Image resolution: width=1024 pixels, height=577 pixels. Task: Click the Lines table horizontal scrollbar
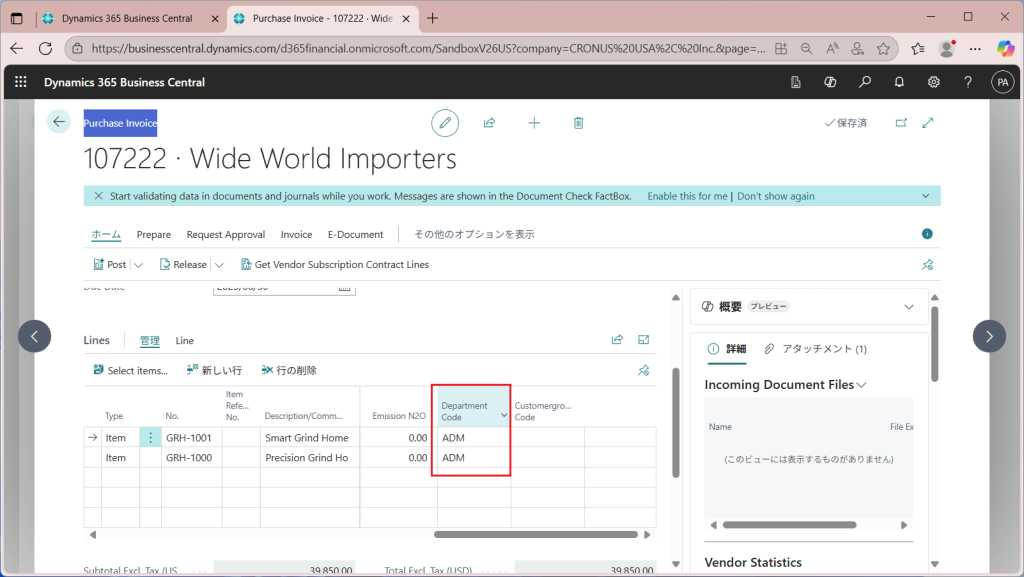coord(536,535)
